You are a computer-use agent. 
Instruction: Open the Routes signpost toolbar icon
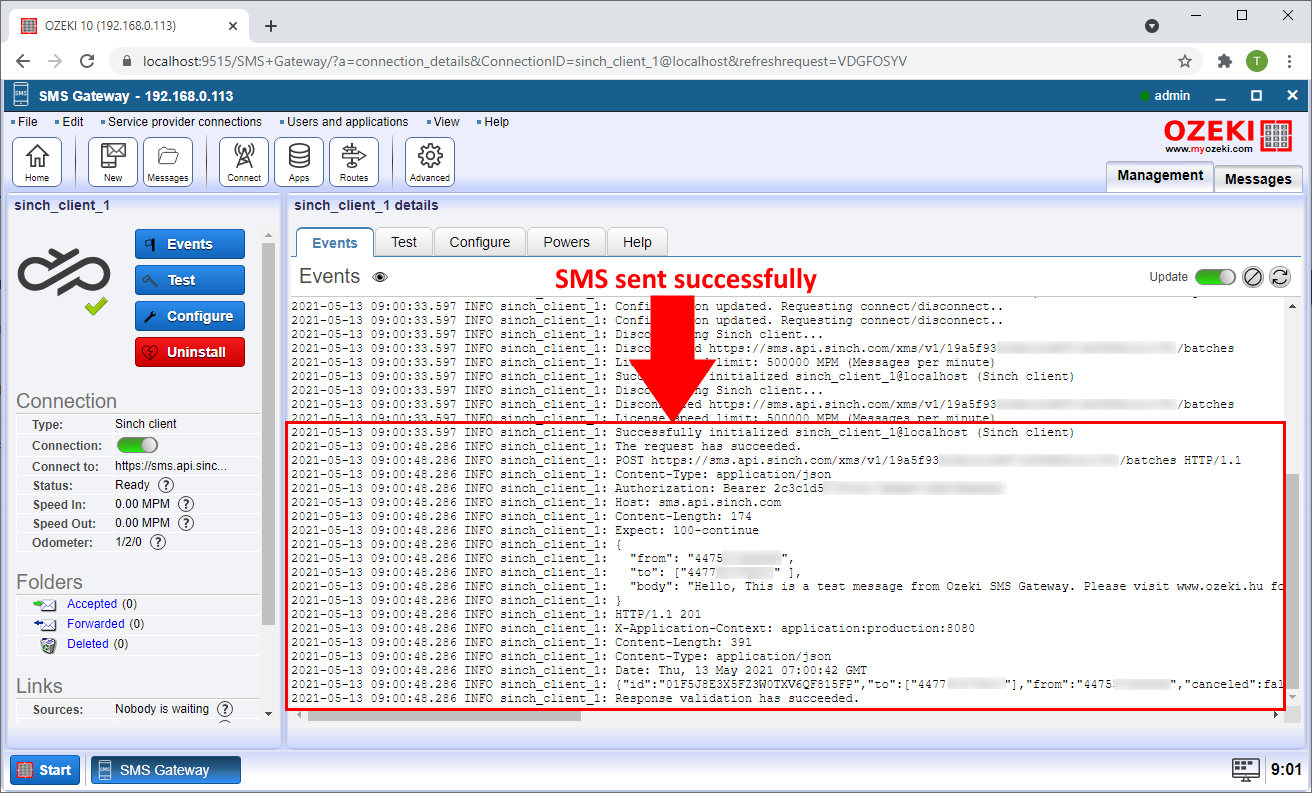coord(354,162)
